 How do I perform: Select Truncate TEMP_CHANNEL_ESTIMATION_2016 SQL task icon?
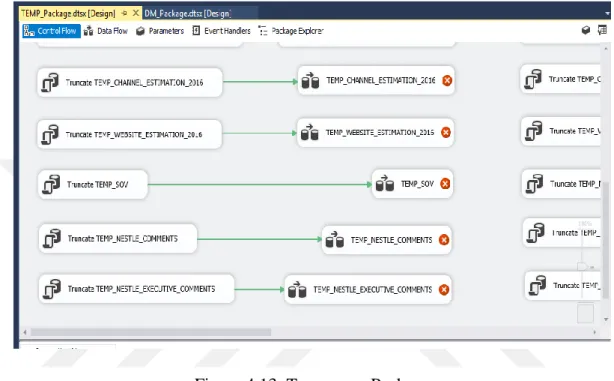pyautogui.click(x=50, y=83)
